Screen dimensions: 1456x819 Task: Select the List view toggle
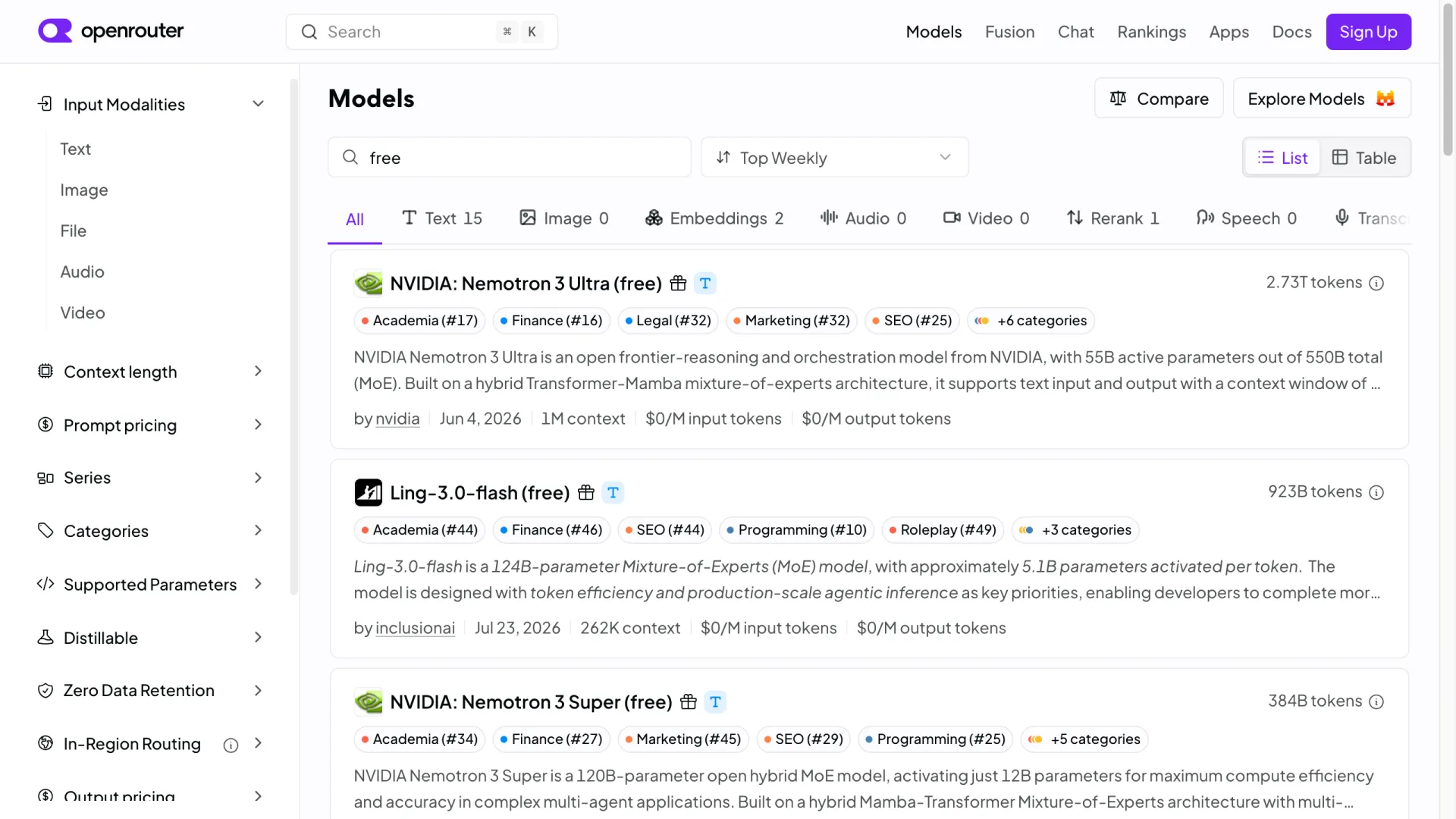pos(1282,157)
